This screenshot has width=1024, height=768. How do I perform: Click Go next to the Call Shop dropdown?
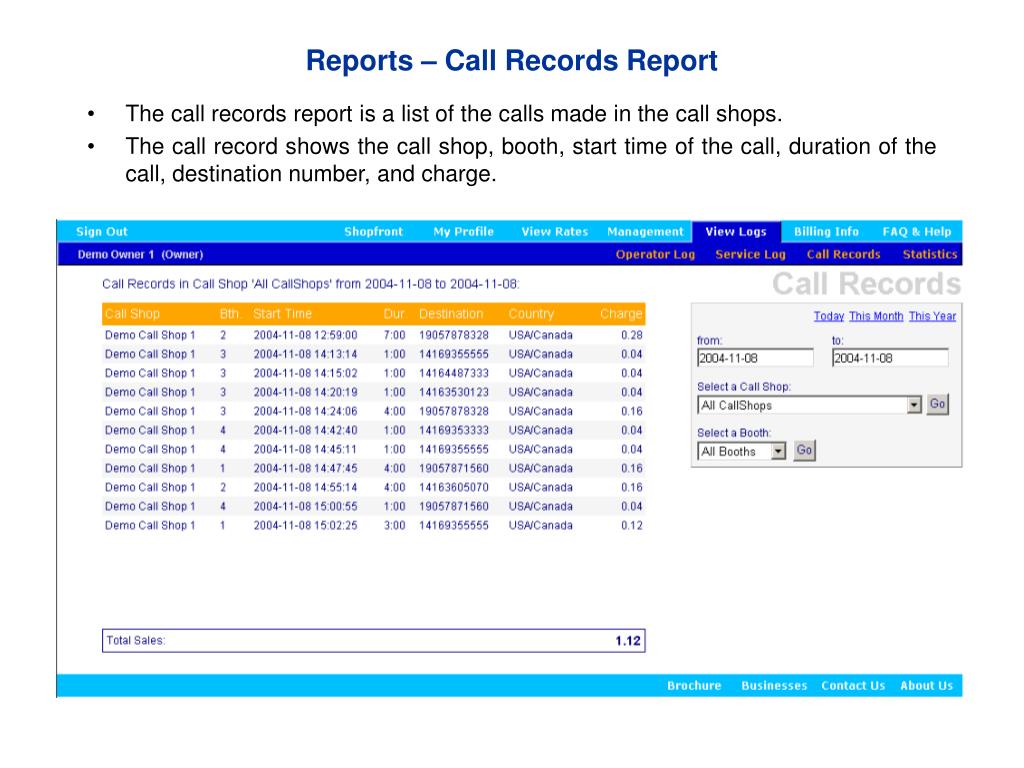(x=937, y=404)
